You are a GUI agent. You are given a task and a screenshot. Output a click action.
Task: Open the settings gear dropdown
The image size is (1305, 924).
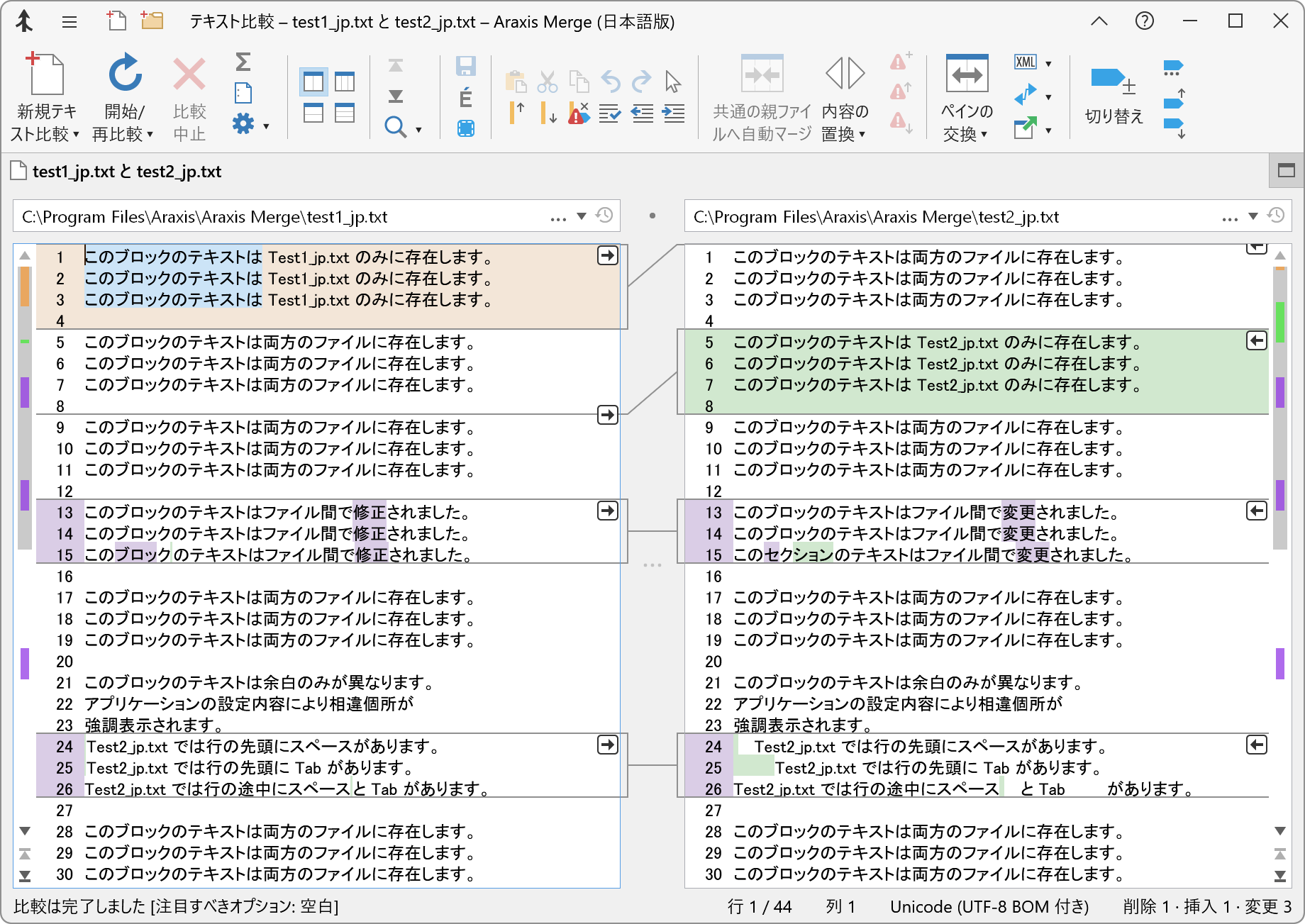pyautogui.click(x=243, y=123)
